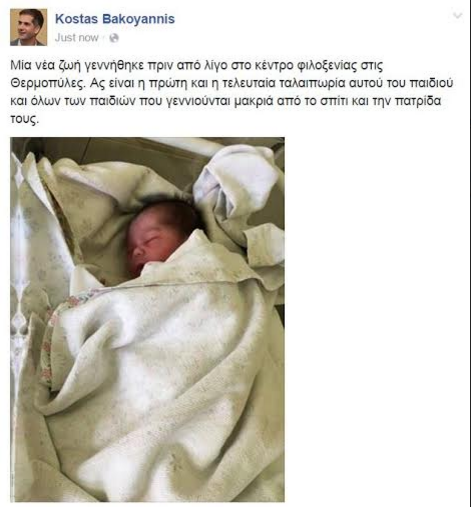Click the phrase 'κέντρο φιλοξενίας' in the text

coord(297,65)
